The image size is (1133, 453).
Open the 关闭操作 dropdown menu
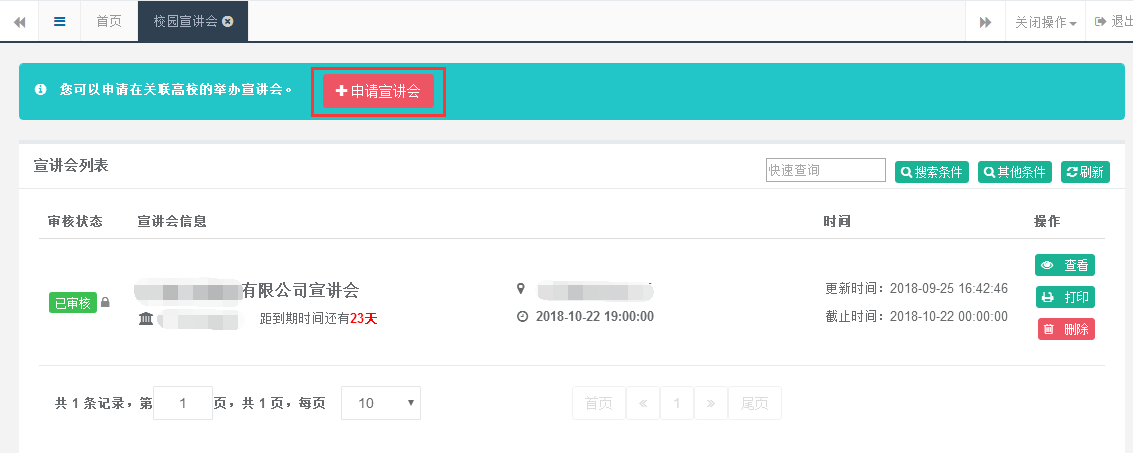pos(1046,22)
